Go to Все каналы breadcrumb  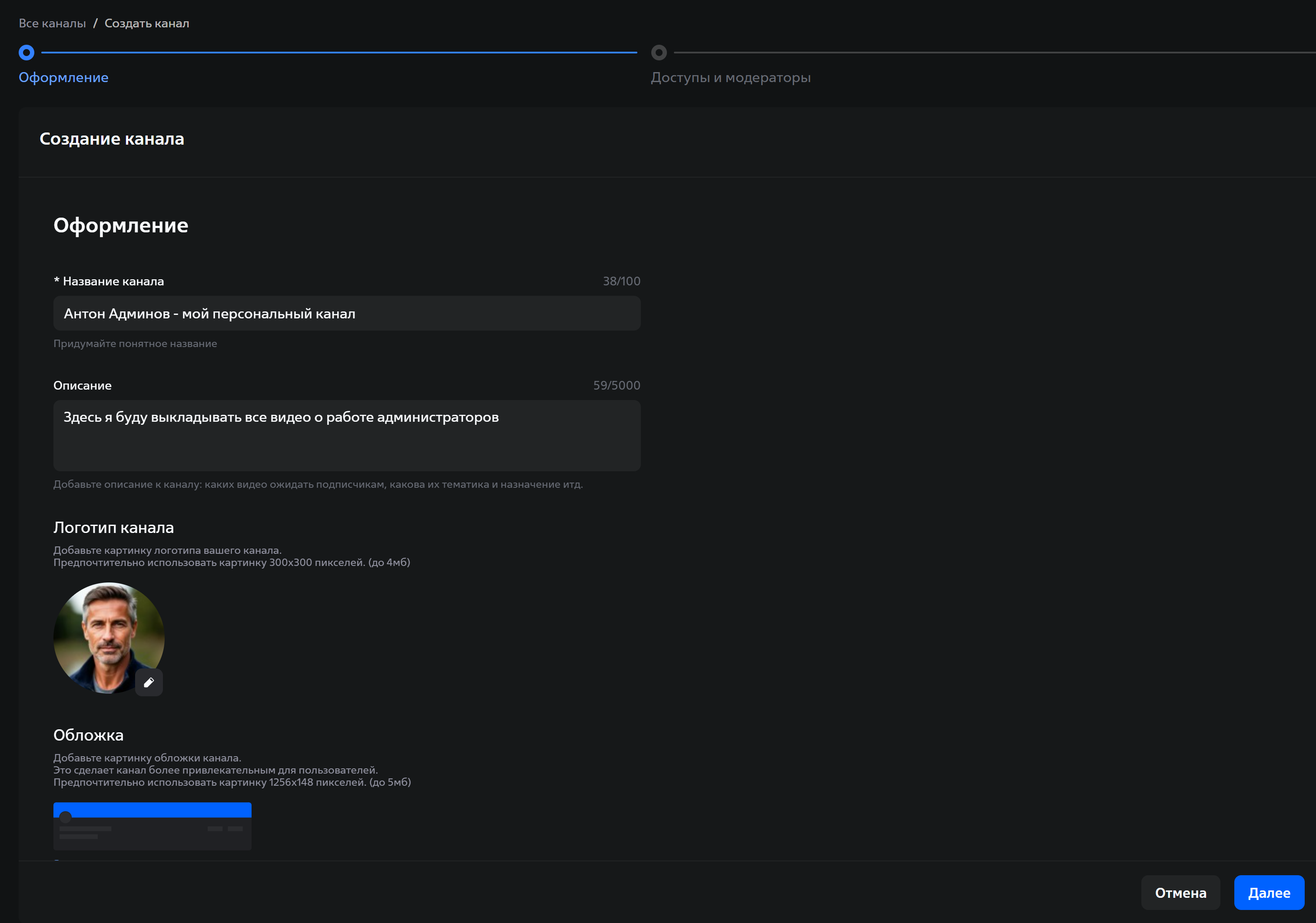(52, 23)
